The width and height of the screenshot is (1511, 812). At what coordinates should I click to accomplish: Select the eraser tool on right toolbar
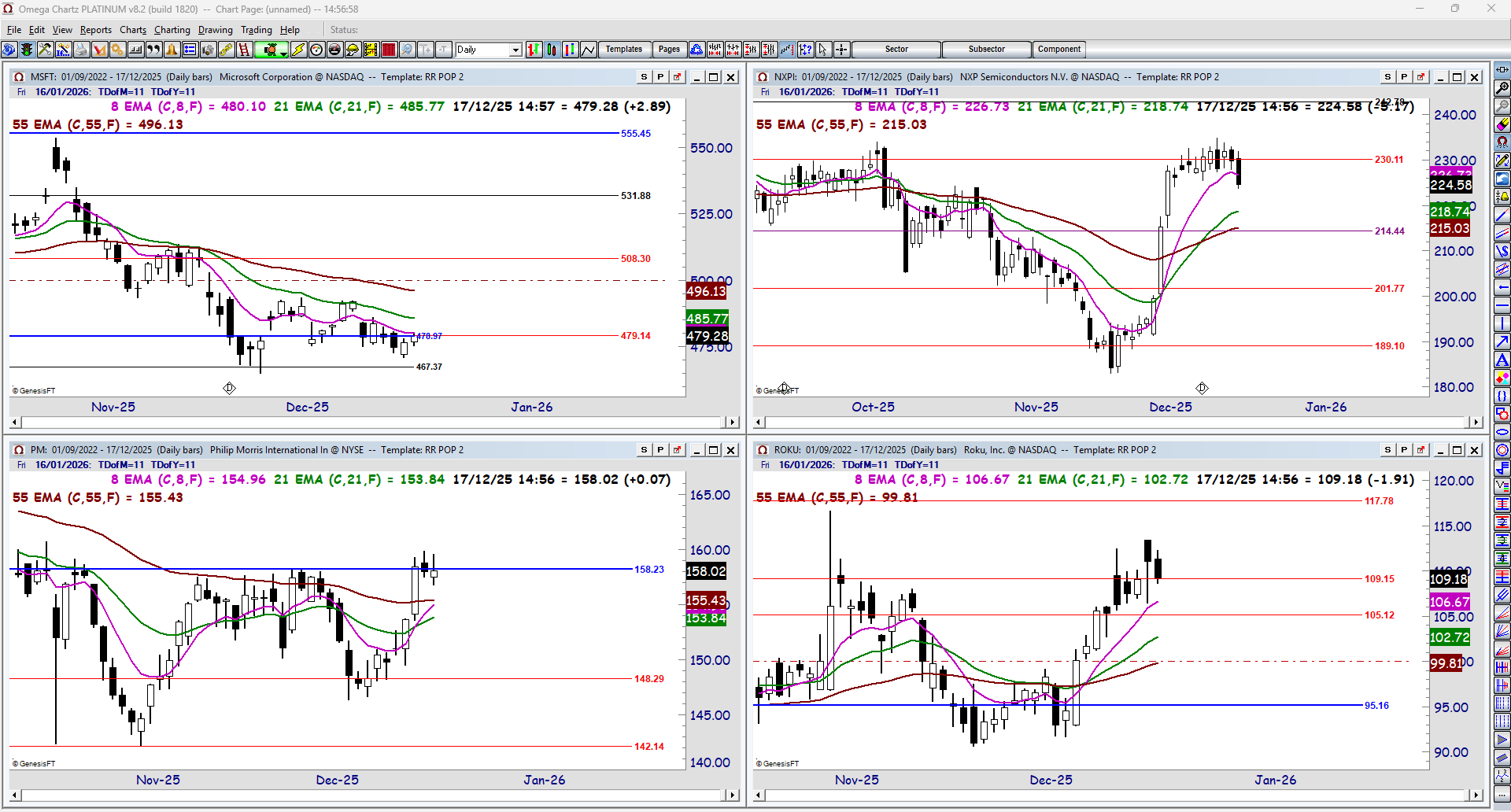[1502, 124]
